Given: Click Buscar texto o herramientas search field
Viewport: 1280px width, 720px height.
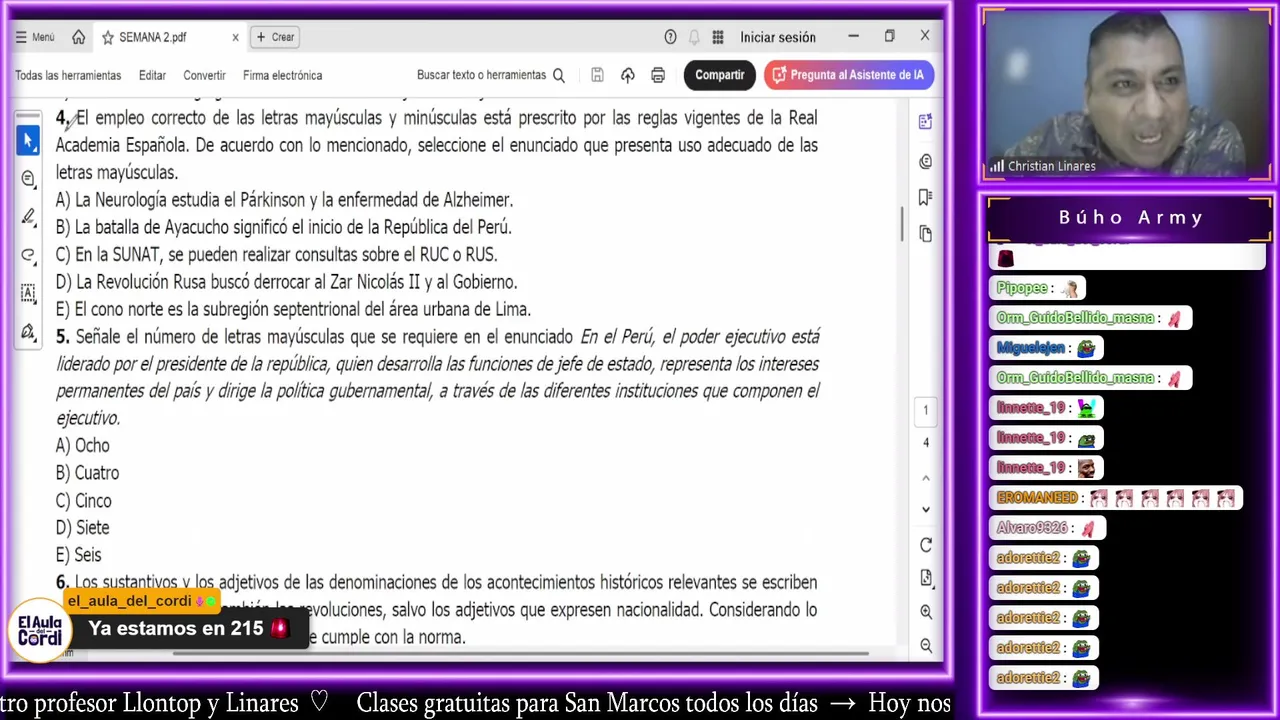Looking at the screenshot, I should (481, 75).
